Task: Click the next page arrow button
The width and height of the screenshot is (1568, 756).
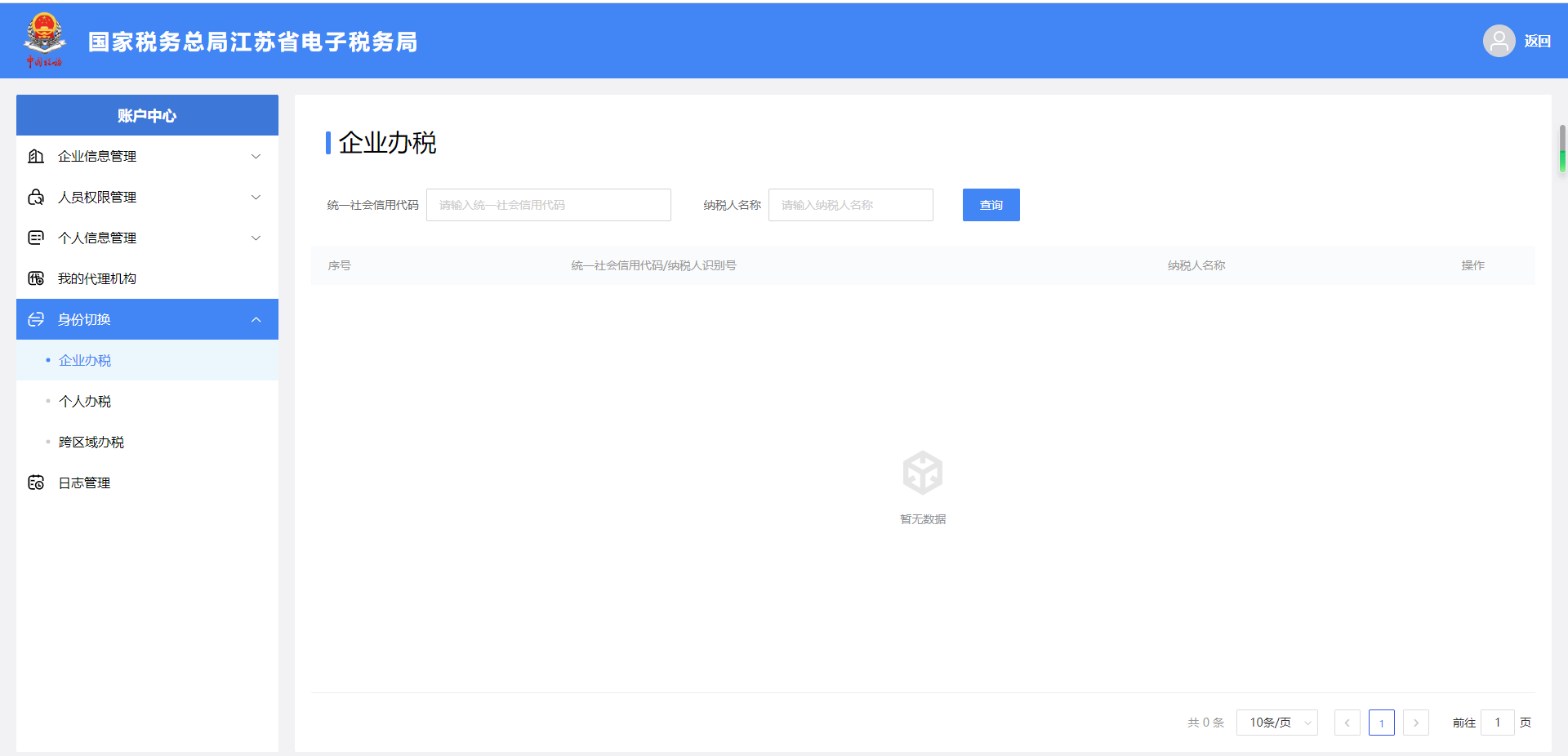Action: click(x=1415, y=723)
